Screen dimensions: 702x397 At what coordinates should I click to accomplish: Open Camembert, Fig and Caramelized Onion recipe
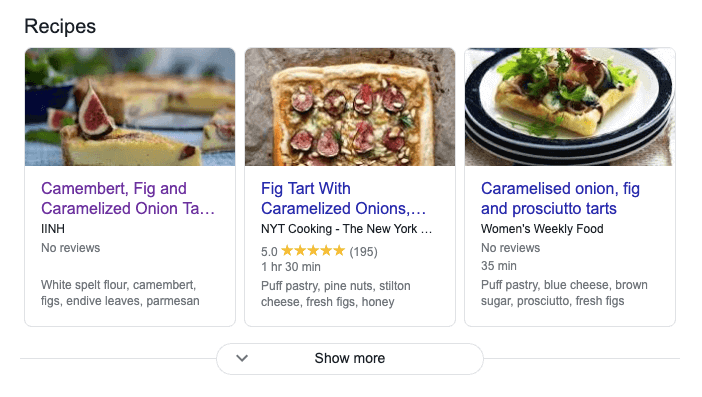coord(128,198)
